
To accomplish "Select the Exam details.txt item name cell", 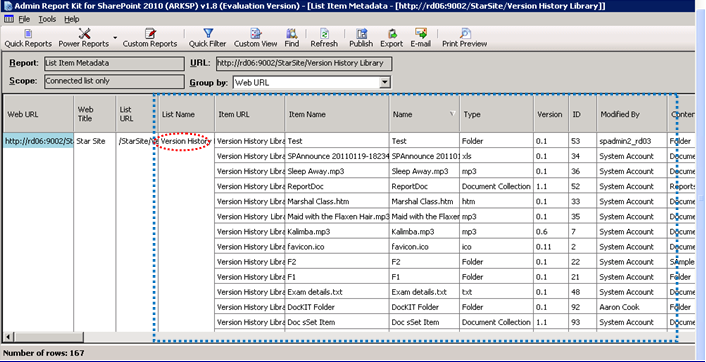I will [337, 292].
